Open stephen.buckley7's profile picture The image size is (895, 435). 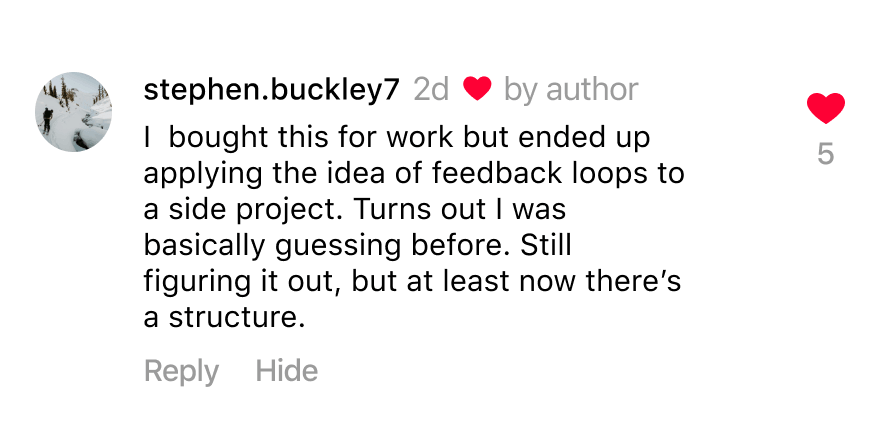74,112
